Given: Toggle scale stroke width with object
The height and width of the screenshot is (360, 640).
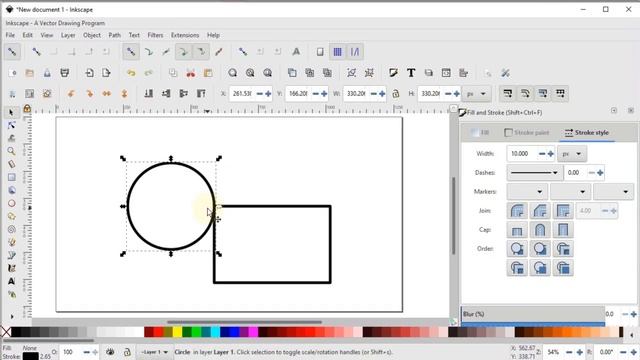Looking at the screenshot, I should 508,94.
